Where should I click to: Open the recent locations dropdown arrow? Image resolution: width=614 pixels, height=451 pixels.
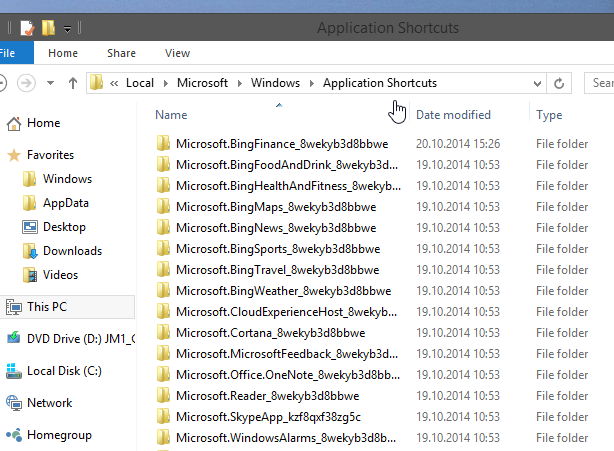point(50,83)
